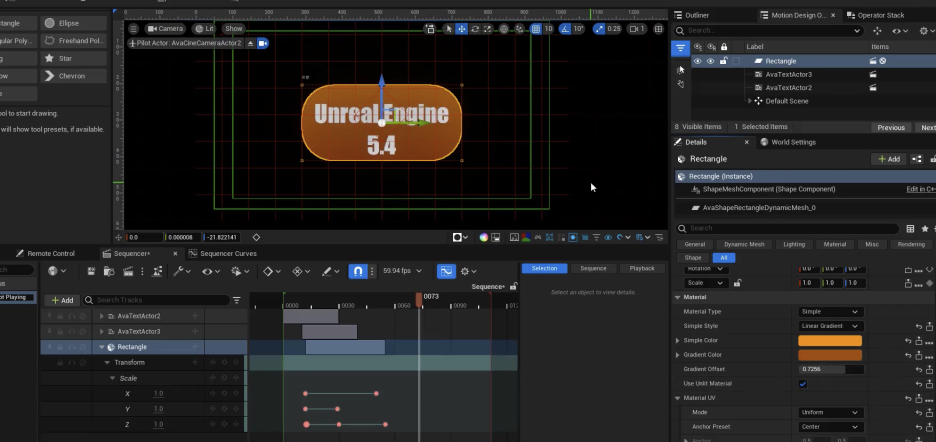Viewport: 936px width, 442px height.
Task: Expand the AvaTextActor2 track
Action: (x=101, y=316)
